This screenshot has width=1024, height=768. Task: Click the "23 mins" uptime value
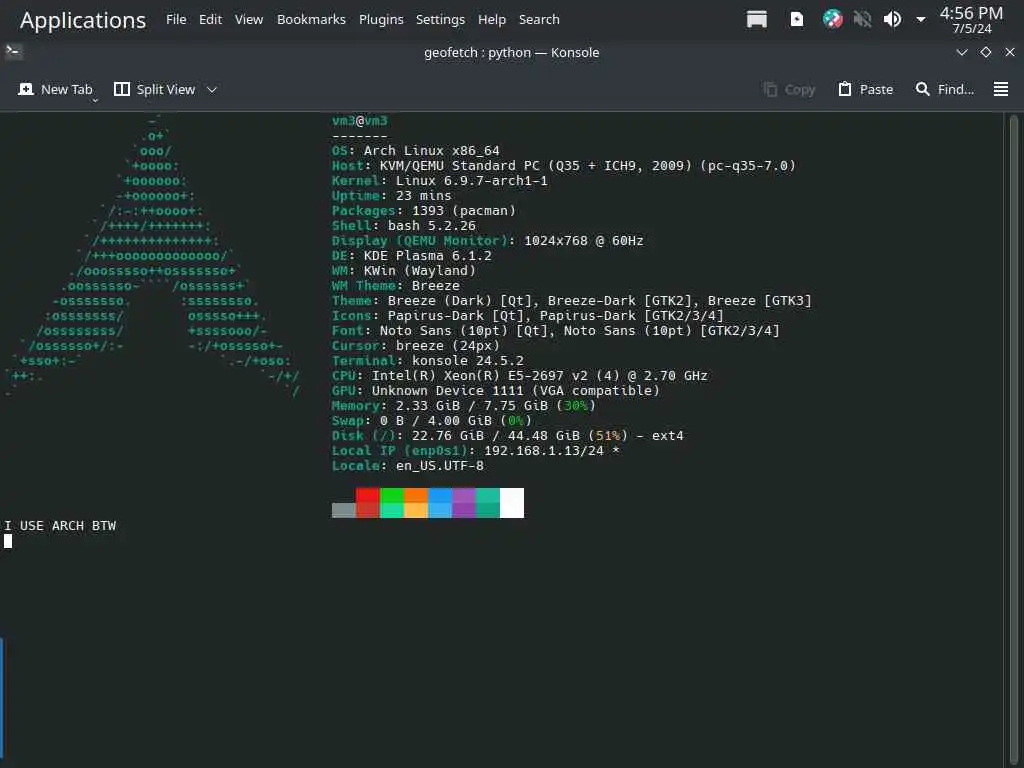point(423,196)
